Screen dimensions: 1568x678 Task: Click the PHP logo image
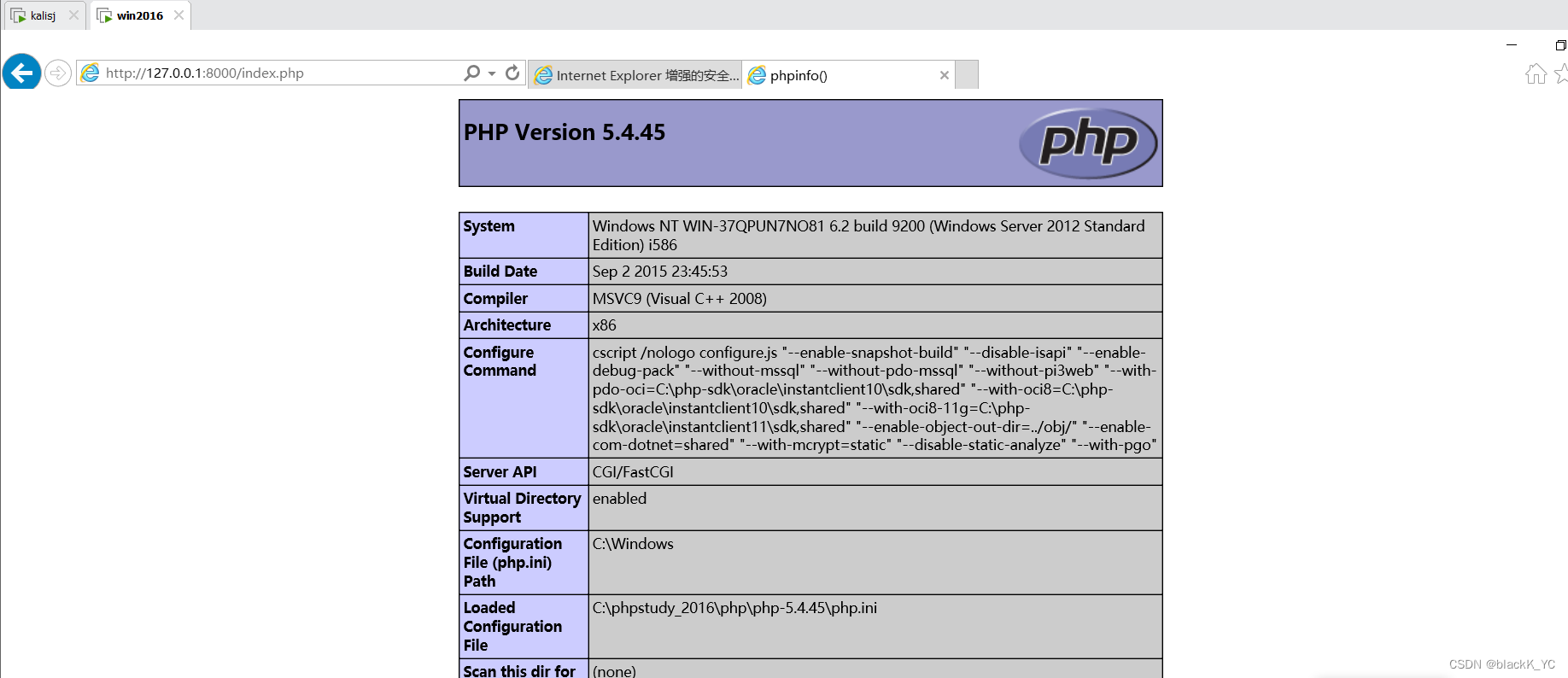1088,143
